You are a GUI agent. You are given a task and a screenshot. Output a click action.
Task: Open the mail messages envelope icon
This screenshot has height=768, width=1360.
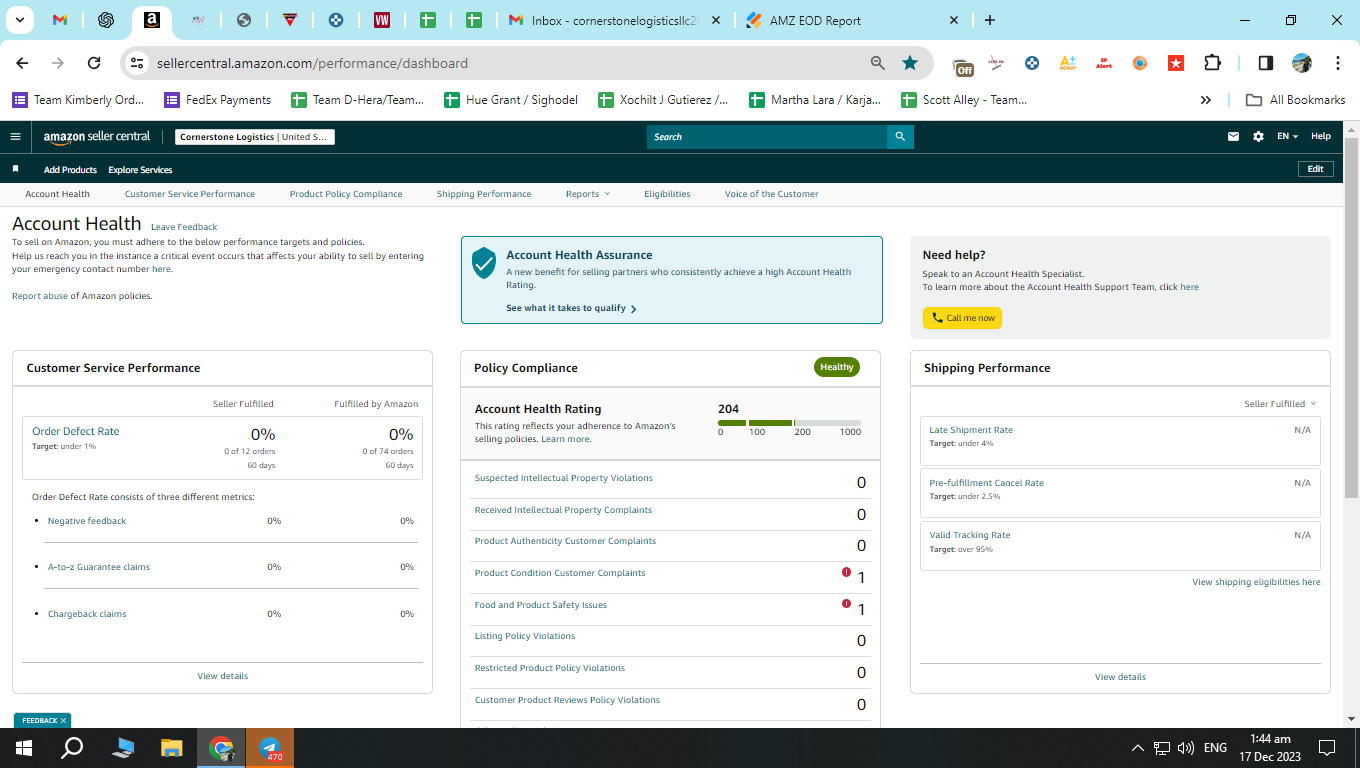[1234, 137]
